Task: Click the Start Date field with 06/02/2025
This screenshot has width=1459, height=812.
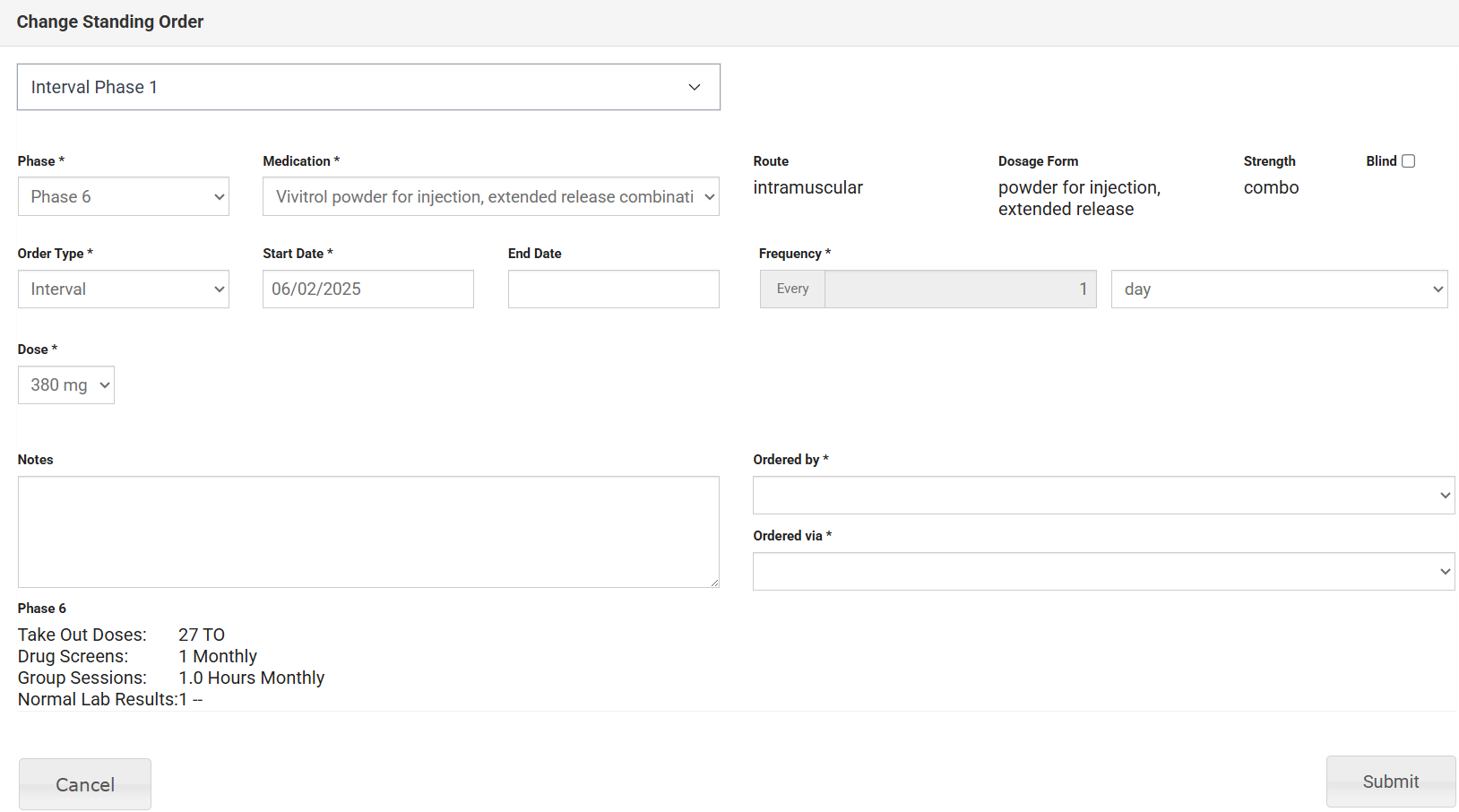Action: click(x=367, y=289)
